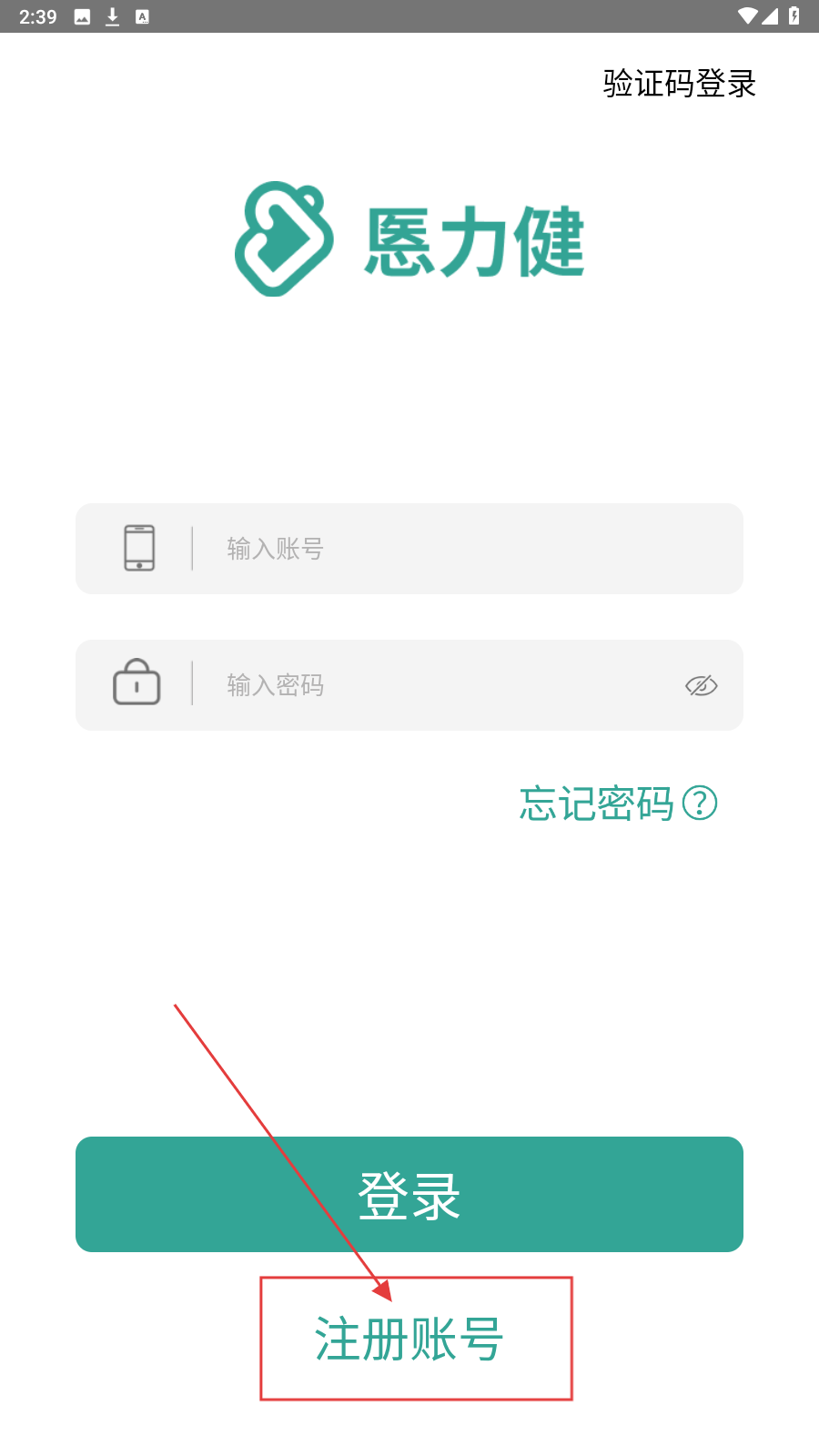This screenshot has height=1456, width=819.
Task: Tap the lock icon in password field
Action: [x=136, y=682]
